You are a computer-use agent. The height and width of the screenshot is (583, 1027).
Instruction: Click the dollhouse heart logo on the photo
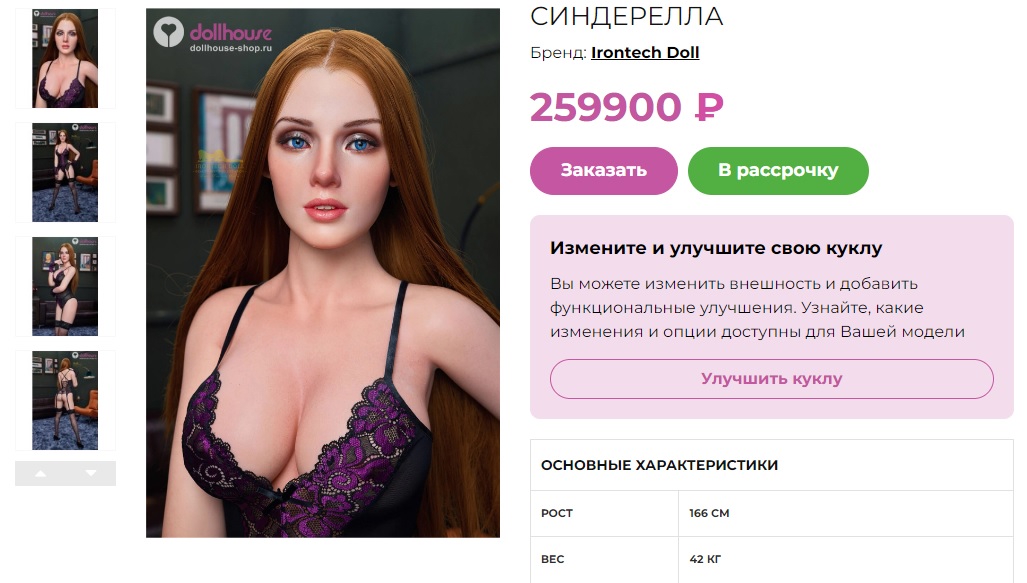pyautogui.click(x=168, y=32)
